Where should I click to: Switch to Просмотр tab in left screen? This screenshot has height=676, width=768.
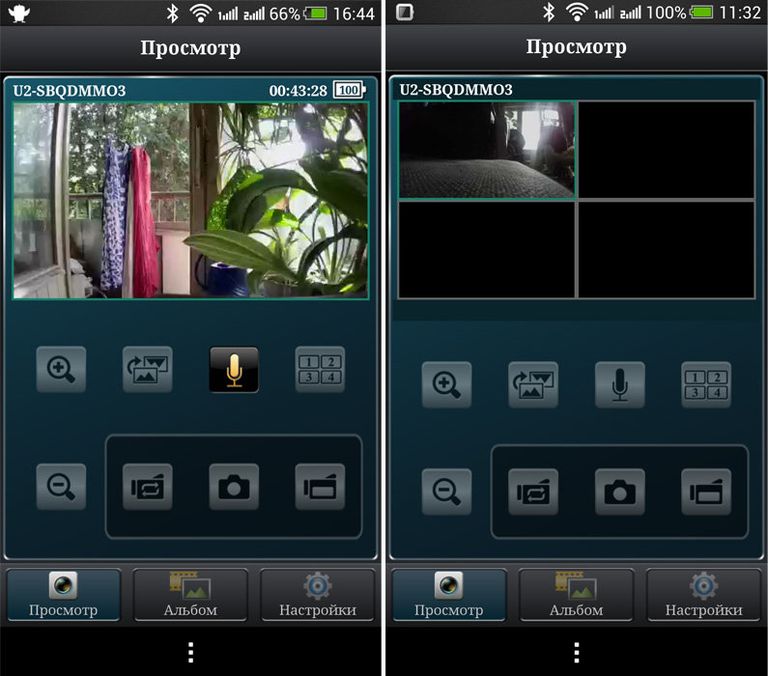64,595
